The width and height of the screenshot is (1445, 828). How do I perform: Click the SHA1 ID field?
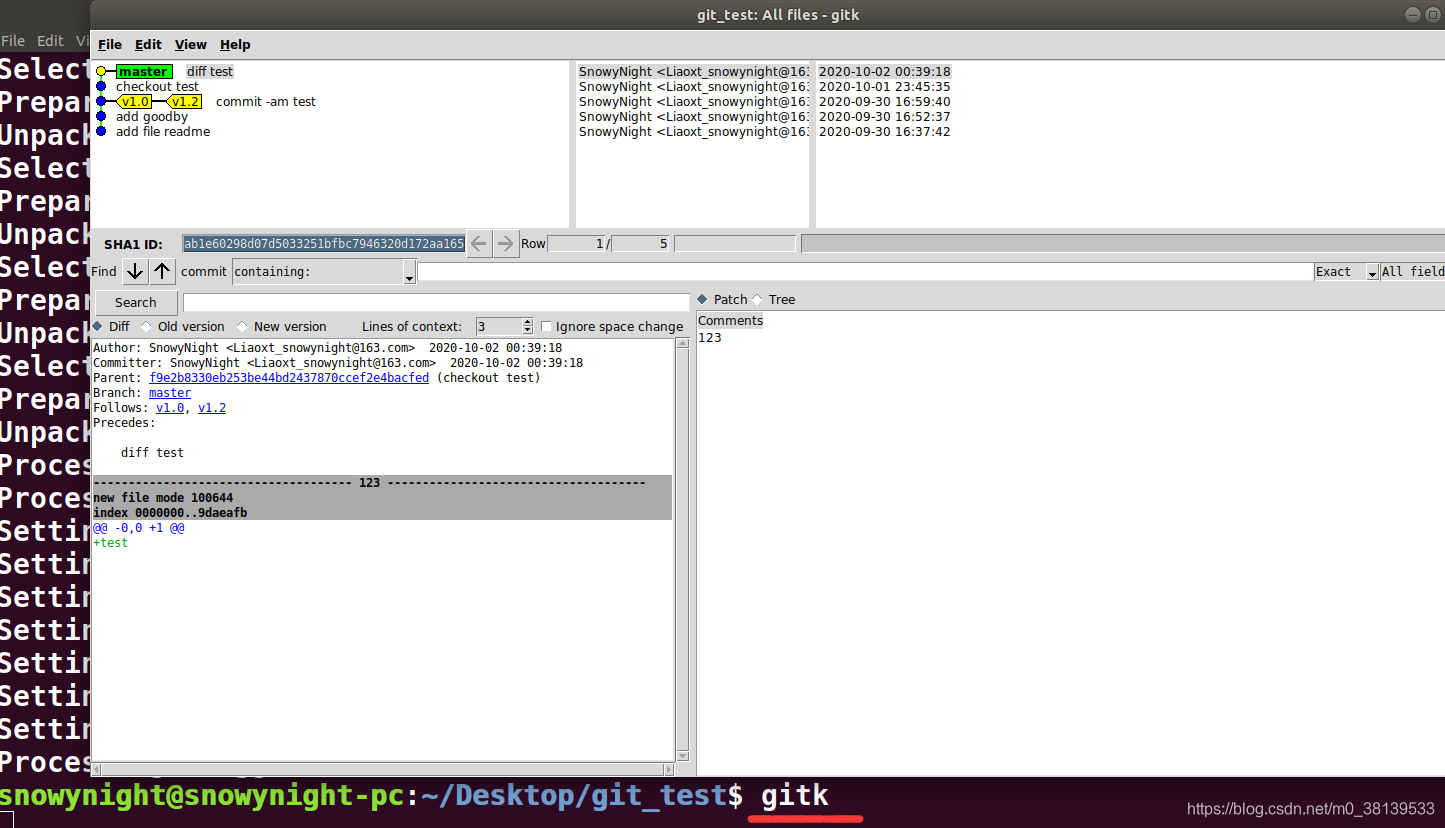pos(324,244)
